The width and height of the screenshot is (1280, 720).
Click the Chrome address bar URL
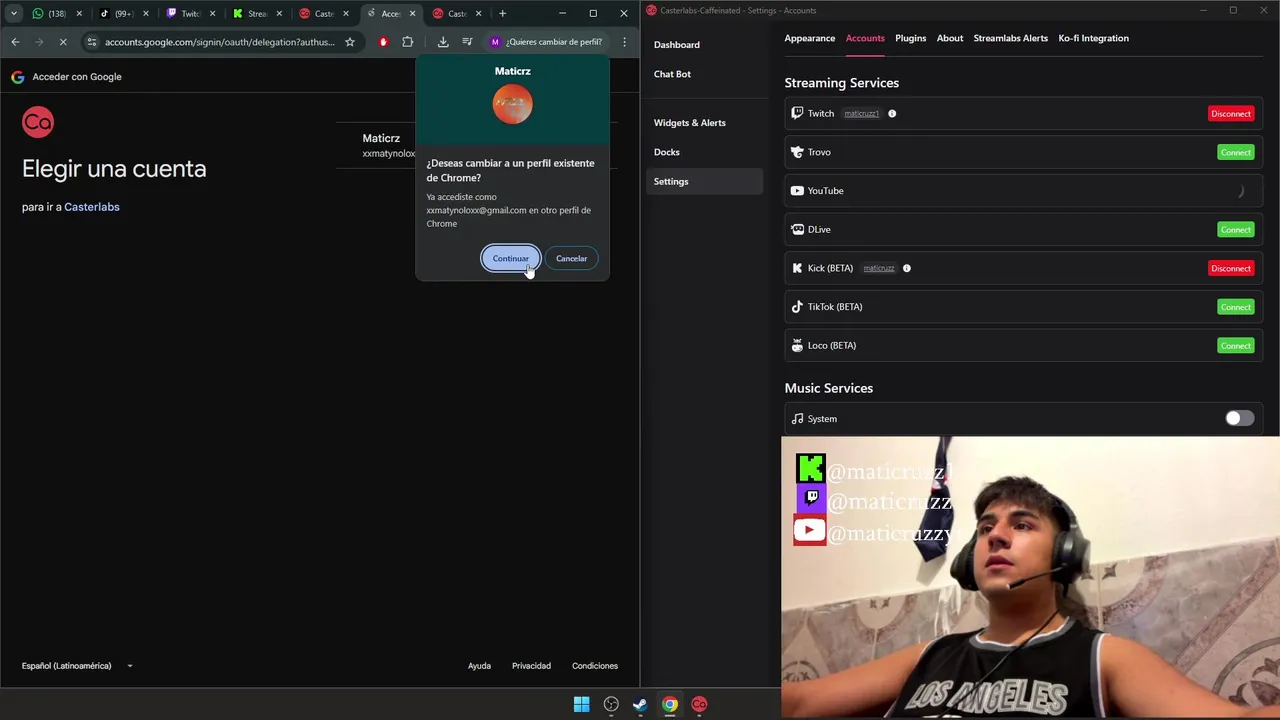pos(220,42)
